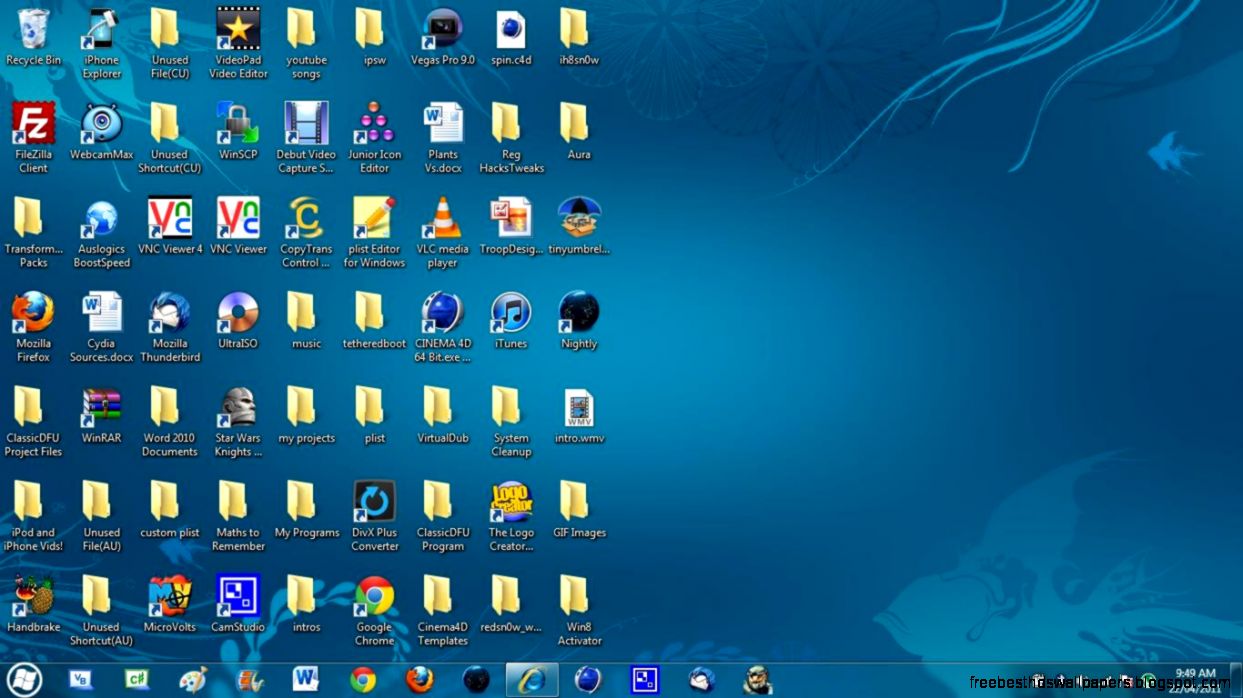
Task: Launch CopyTrans Control Center
Action: (306, 233)
